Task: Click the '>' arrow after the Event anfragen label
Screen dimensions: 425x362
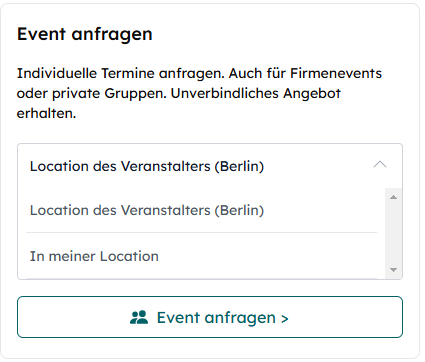Action: pyautogui.click(x=284, y=319)
